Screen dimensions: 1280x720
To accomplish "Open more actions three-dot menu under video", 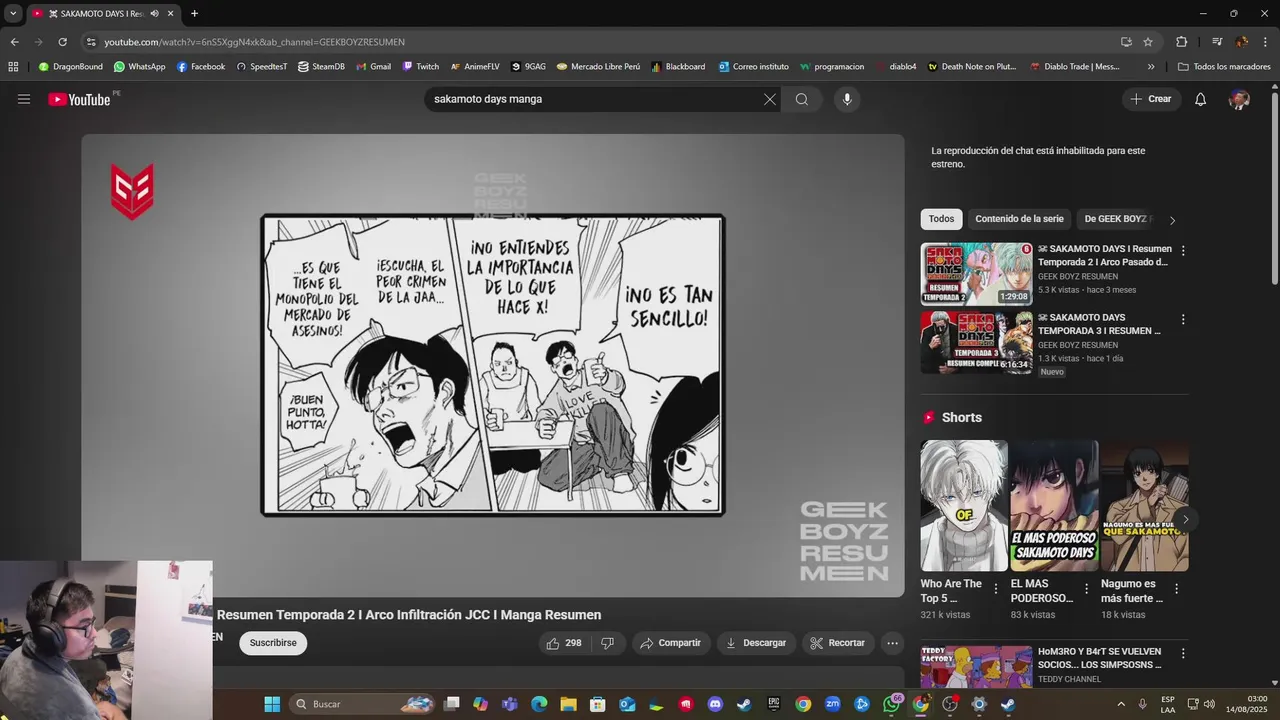I will (x=892, y=643).
